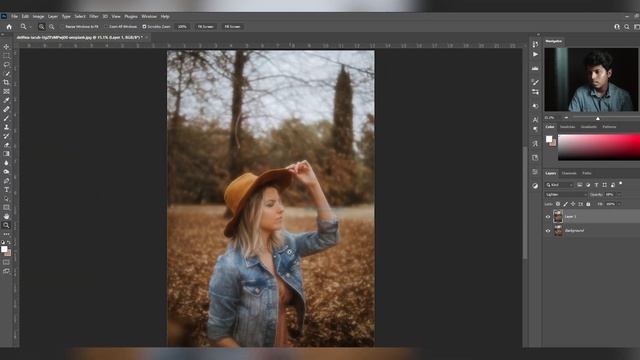Enable Resize Windows to Fit checkbox
Screen dimensions: 640x360
point(62,27)
